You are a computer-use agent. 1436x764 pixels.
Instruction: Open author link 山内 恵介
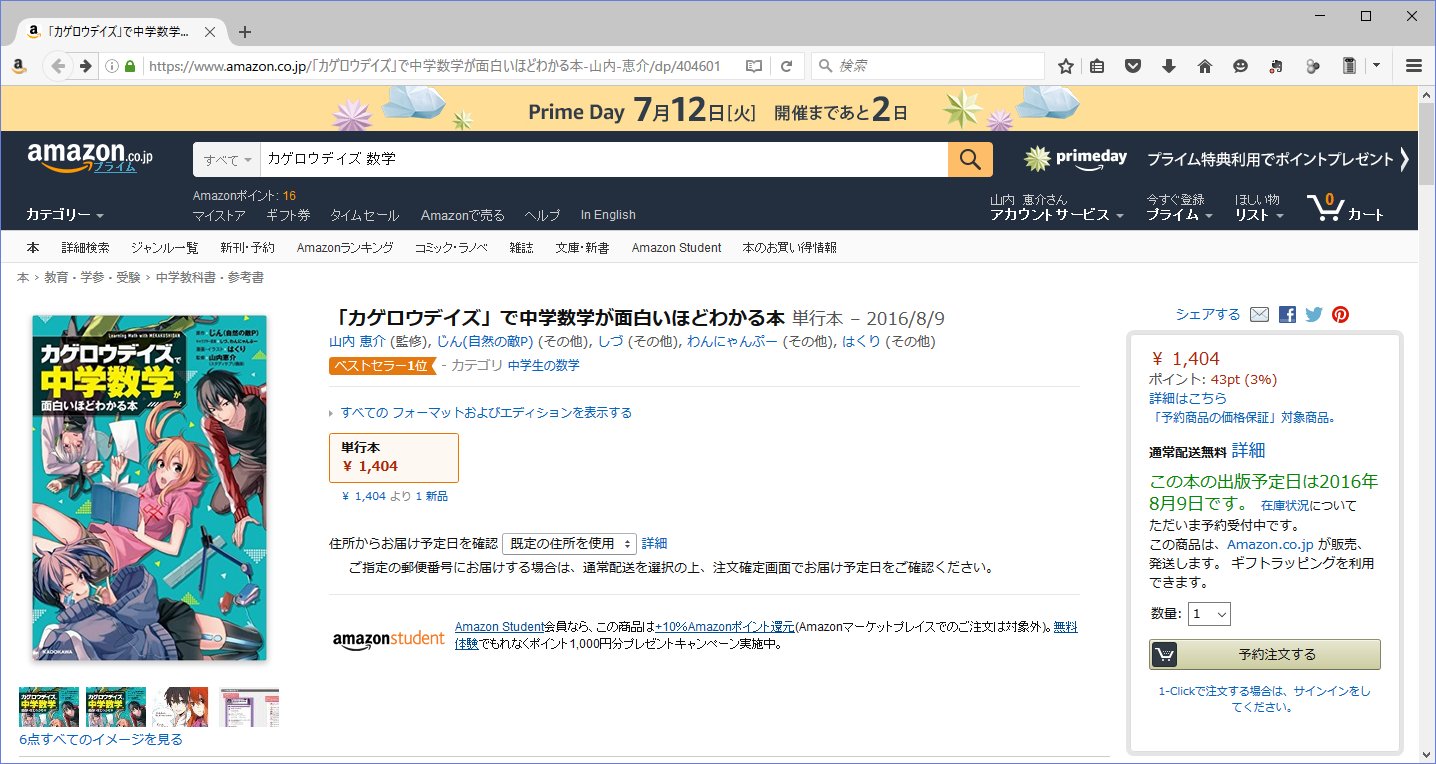click(x=357, y=341)
